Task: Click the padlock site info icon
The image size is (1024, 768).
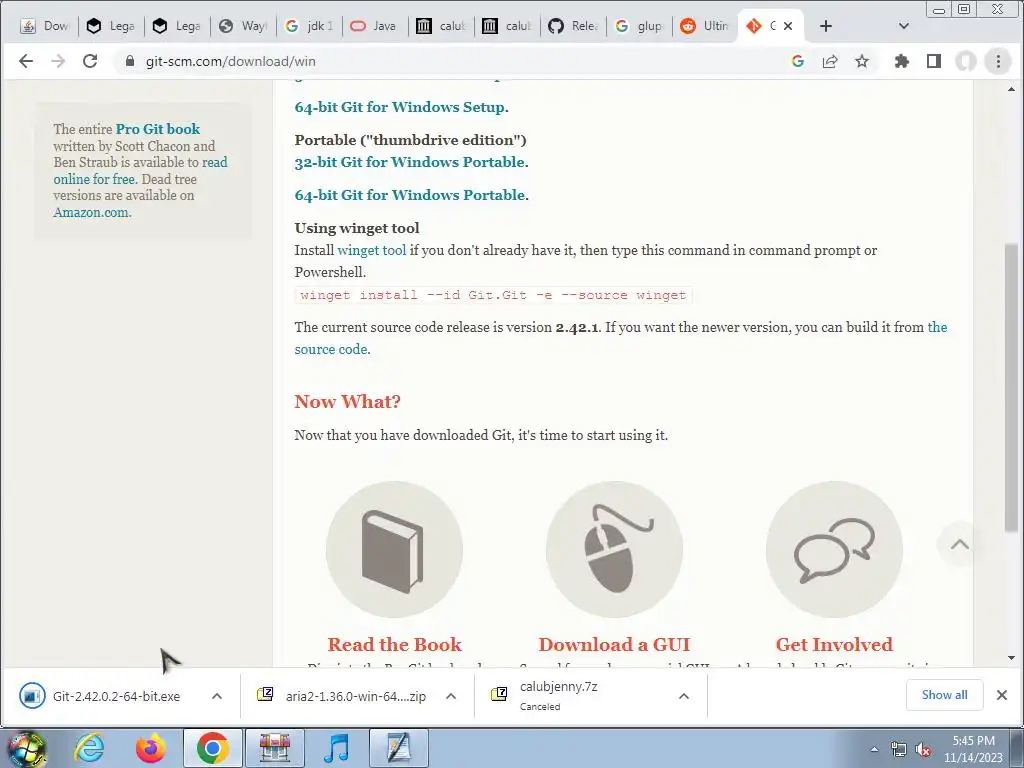Action: click(x=130, y=61)
